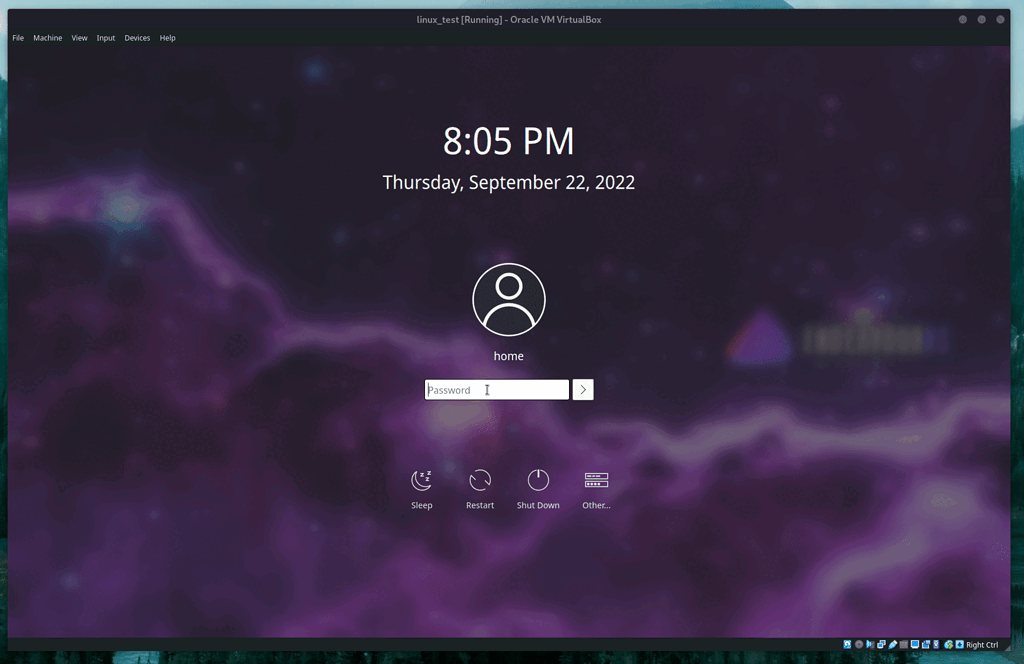The height and width of the screenshot is (664, 1024).
Task: Click the audio status icon in status bar
Action: (x=869, y=644)
